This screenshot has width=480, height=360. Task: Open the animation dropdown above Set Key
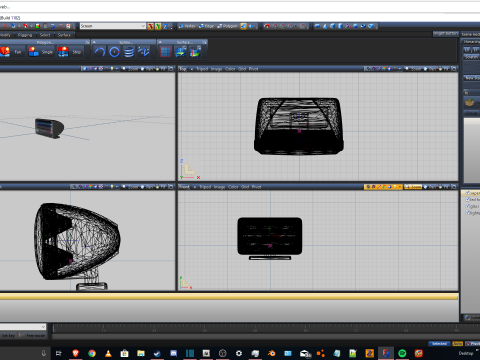click(23, 327)
